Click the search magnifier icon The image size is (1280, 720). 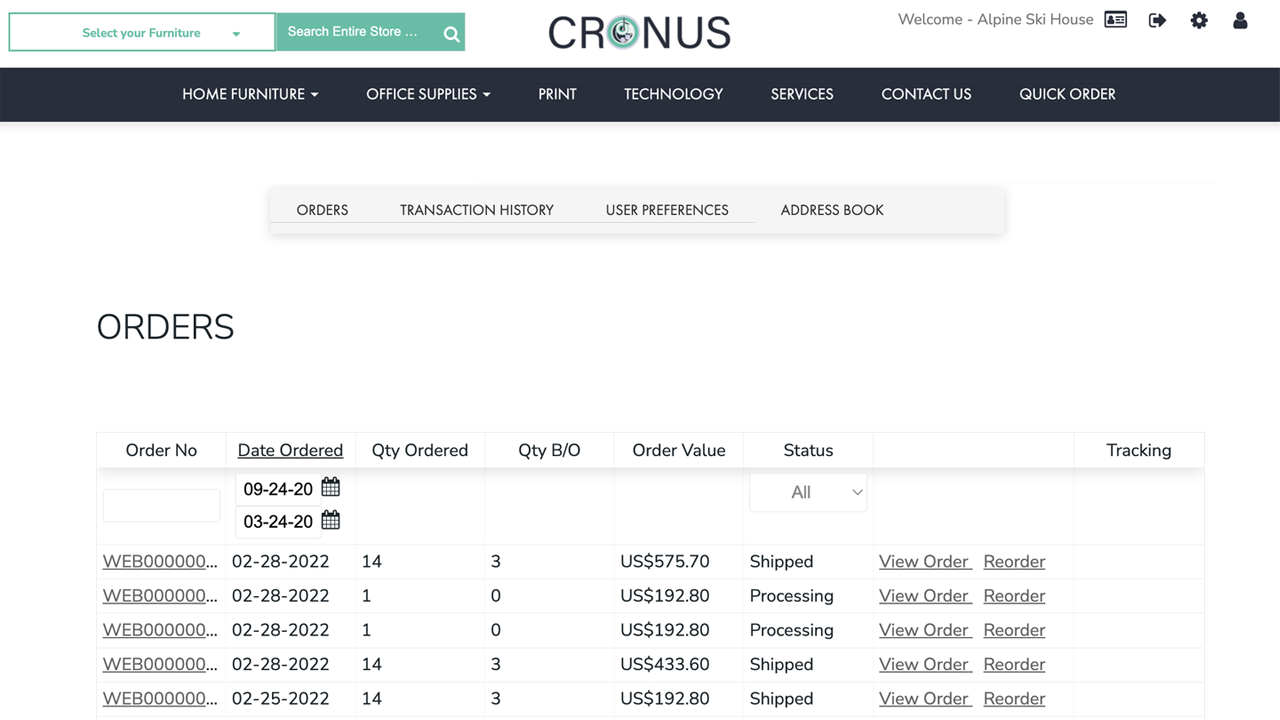coord(450,31)
